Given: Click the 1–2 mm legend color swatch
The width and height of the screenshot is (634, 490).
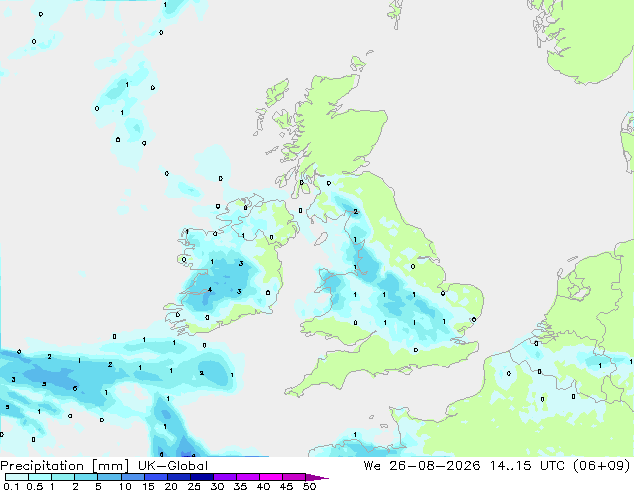Looking at the screenshot, I should [63, 477].
